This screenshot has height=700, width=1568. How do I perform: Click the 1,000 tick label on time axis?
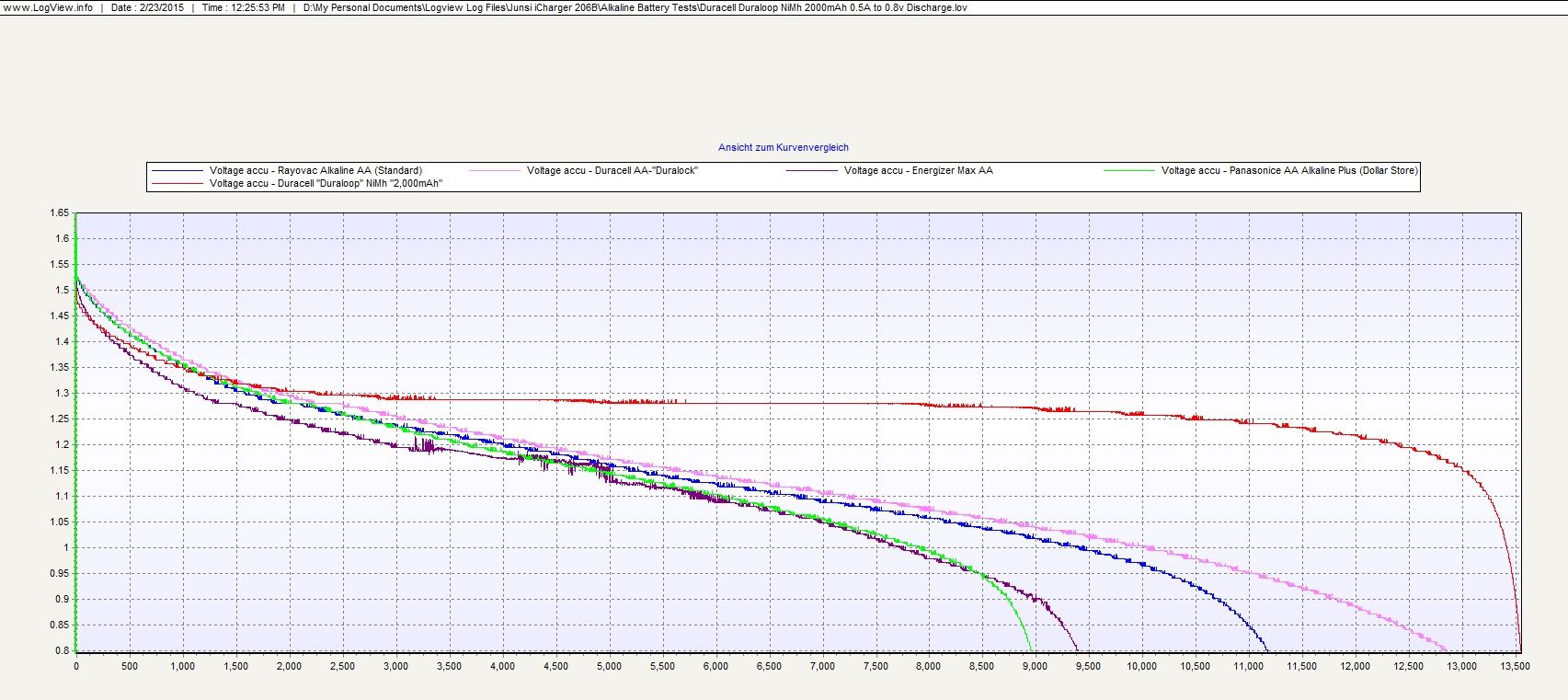click(x=183, y=666)
